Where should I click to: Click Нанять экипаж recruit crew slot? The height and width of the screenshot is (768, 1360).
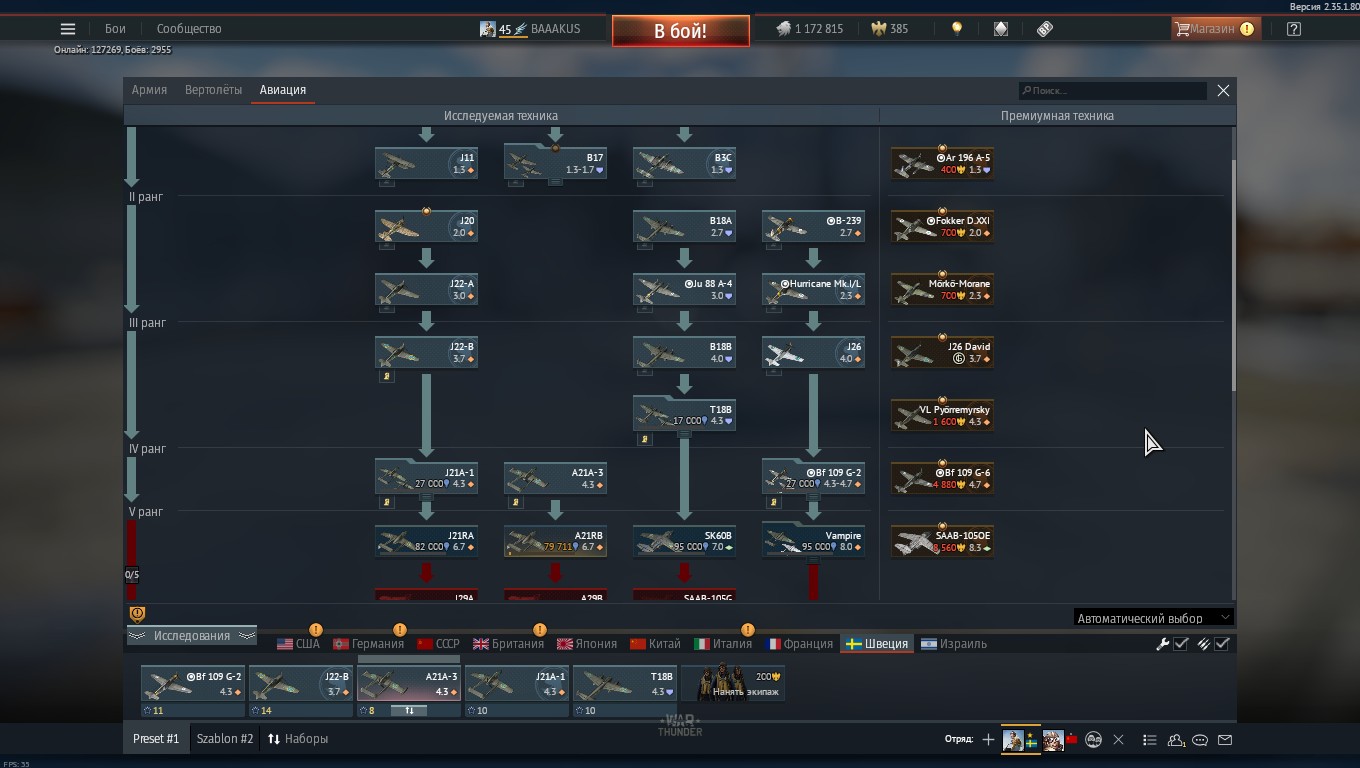point(732,685)
